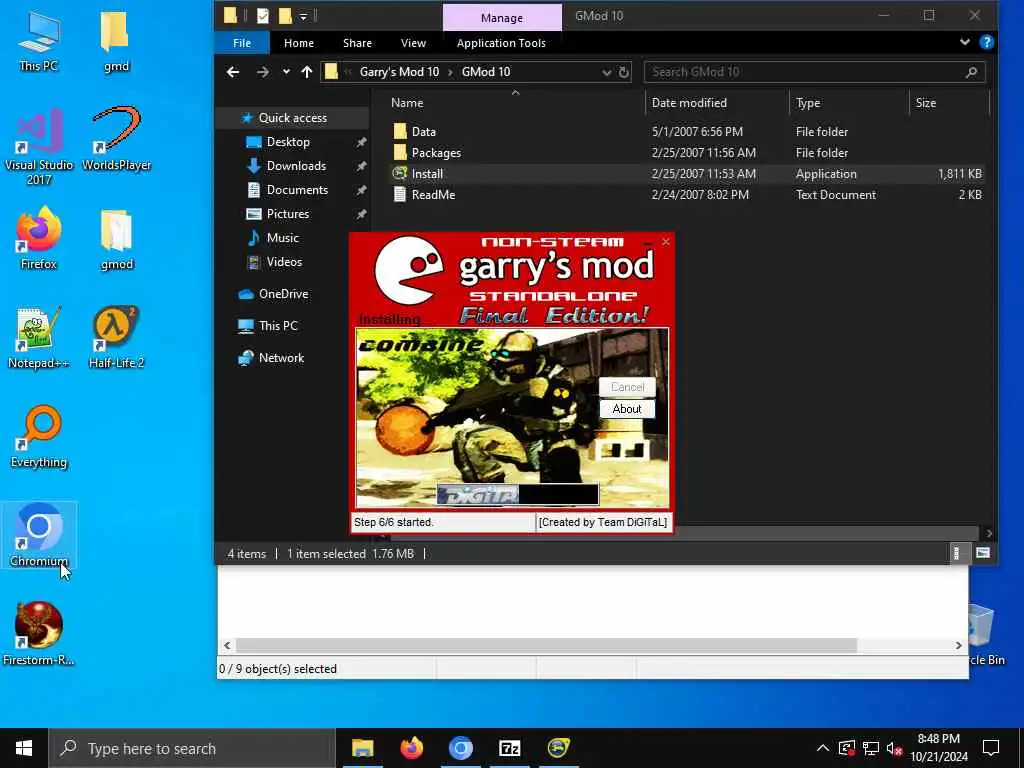
Task: Open 7-Zip taskbar button
Action: pyautogui.click(x=509, y=748)
